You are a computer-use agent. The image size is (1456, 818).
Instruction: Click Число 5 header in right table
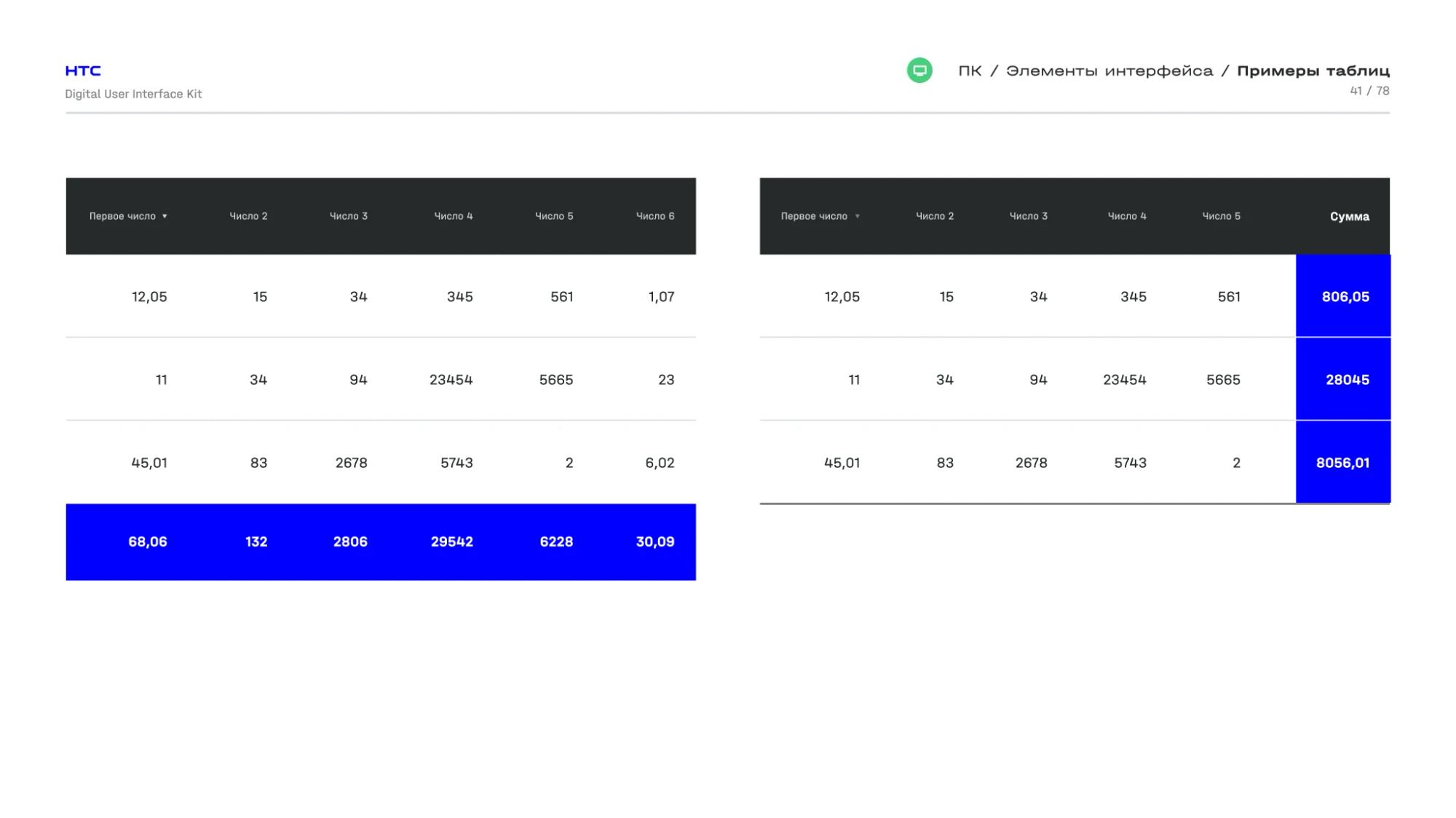(1222, 216)
